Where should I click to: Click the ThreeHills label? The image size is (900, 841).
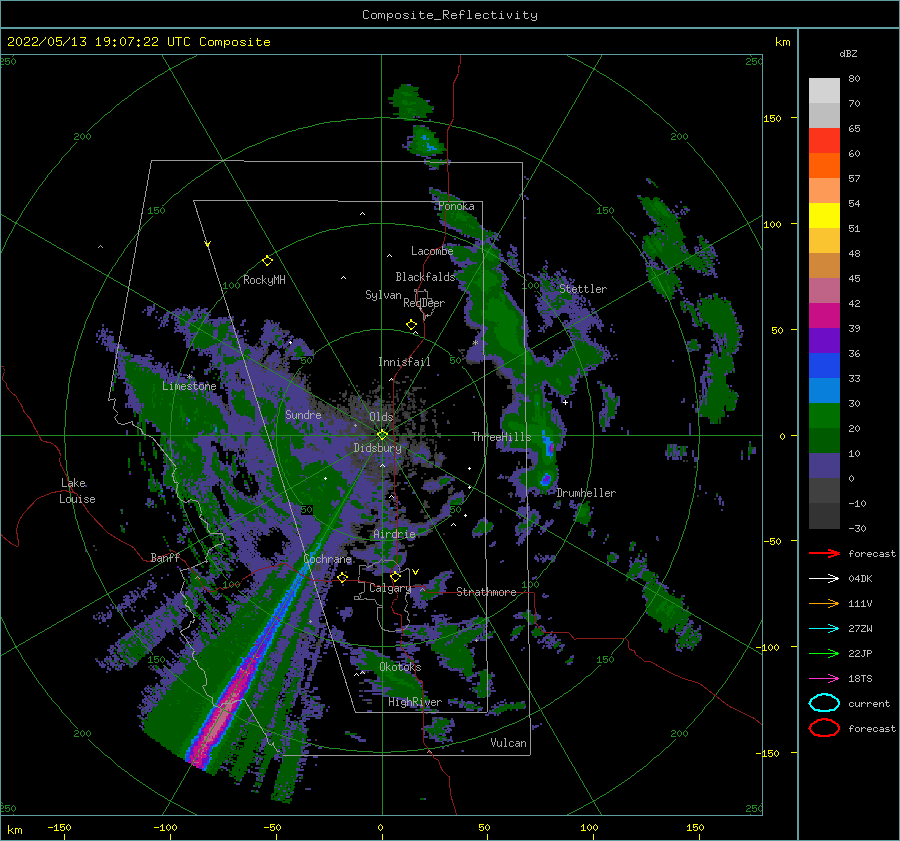click(x=502, y=437)
